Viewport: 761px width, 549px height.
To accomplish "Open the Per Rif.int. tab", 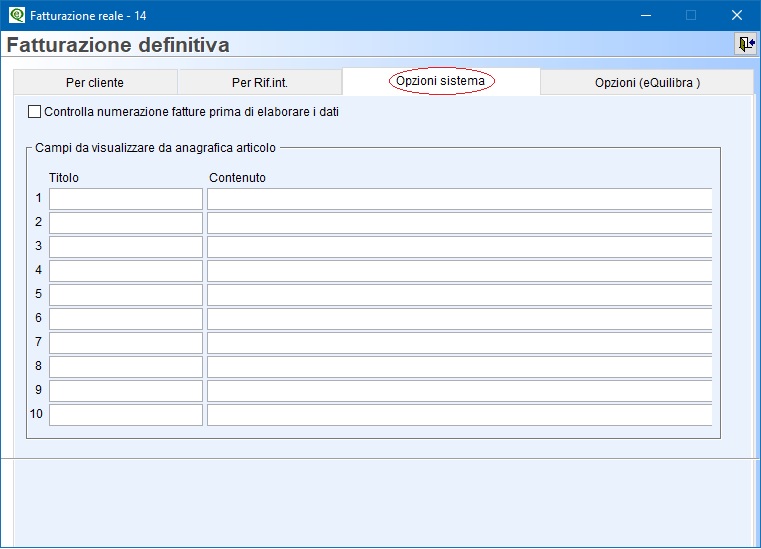I will pos(259,82).
